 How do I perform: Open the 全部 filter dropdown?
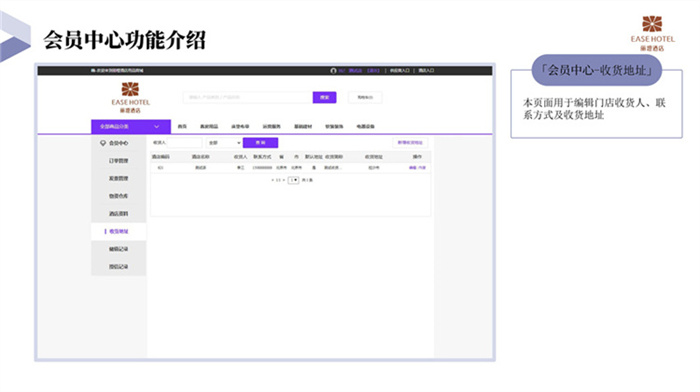tap(224, 143)
